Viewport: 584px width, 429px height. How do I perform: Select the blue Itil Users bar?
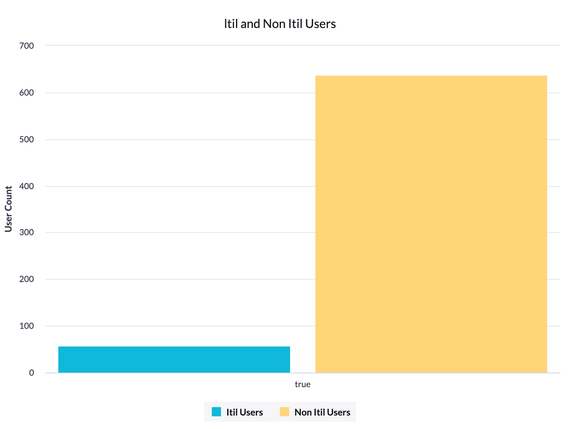pyautogui.click(x=174, y=359)
